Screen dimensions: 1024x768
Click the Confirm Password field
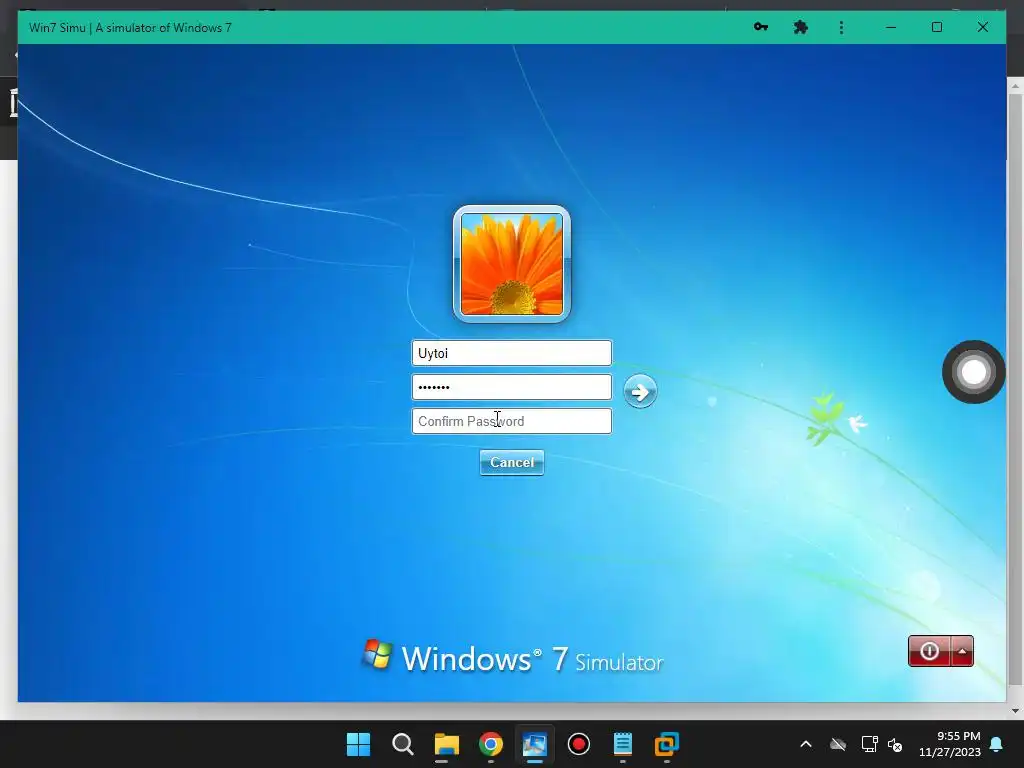(x=511, y=421)
